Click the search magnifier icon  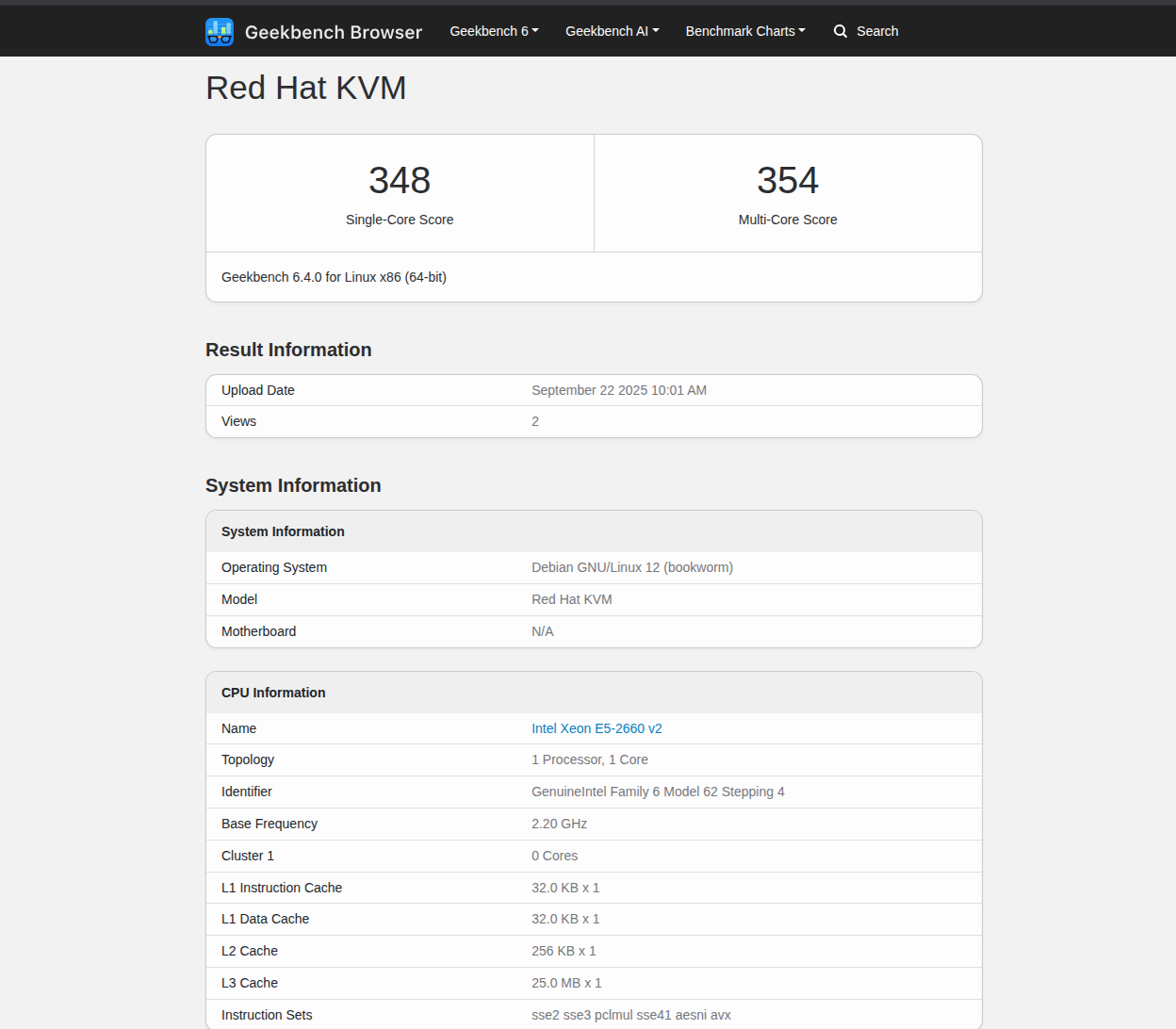coord(841,31)
